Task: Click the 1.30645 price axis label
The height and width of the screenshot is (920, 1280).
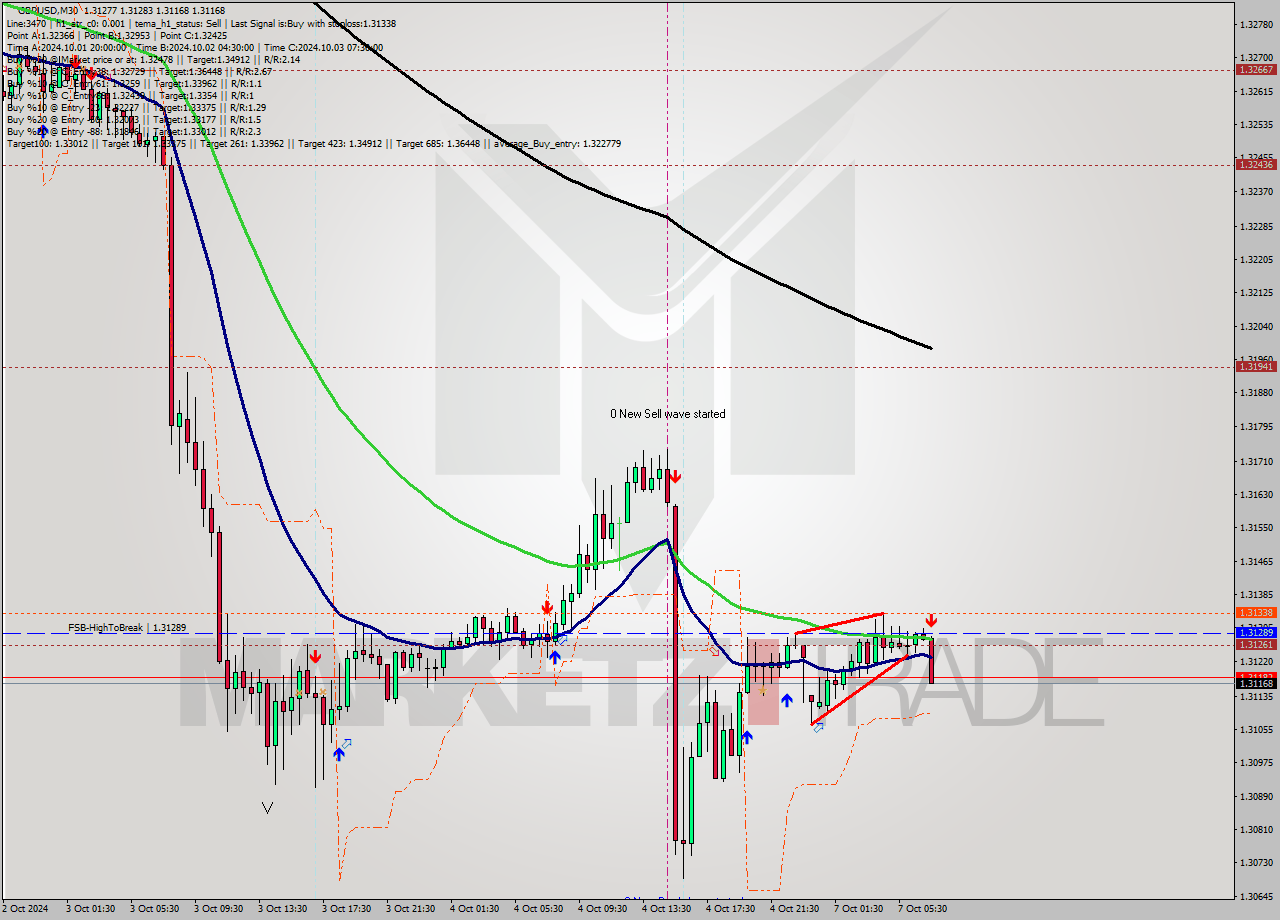Action: coord(1256,896)
